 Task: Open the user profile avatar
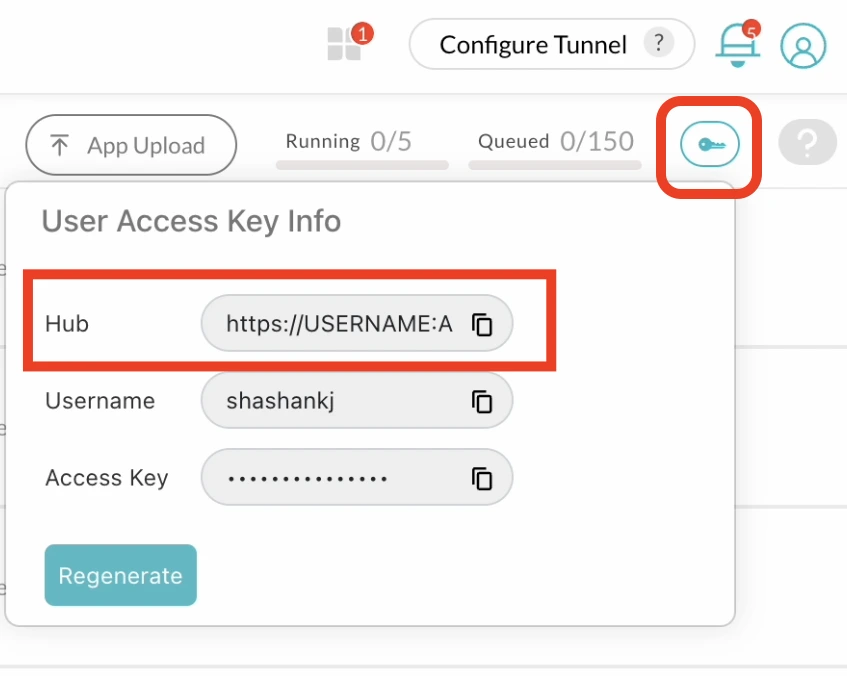pos(803,46)
